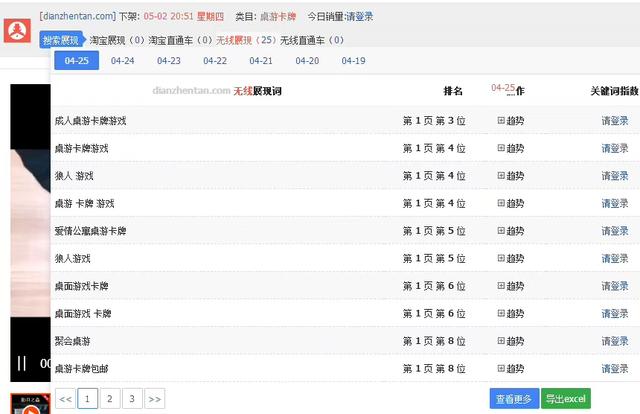This screenshot has width=640, height=414.
Task: Click the red dianzhentan logo icon
Action: point(17,30)
